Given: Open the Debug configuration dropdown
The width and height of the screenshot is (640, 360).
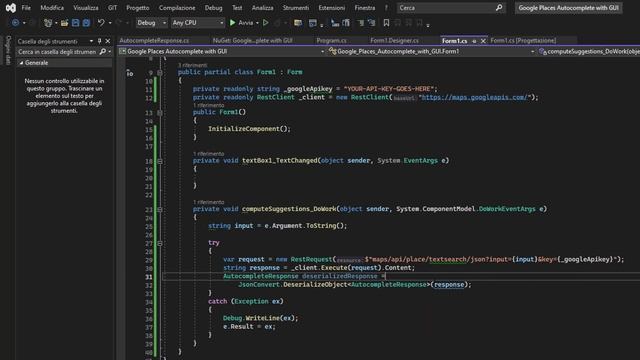Looking at the screenshot, I should point(151,23).
